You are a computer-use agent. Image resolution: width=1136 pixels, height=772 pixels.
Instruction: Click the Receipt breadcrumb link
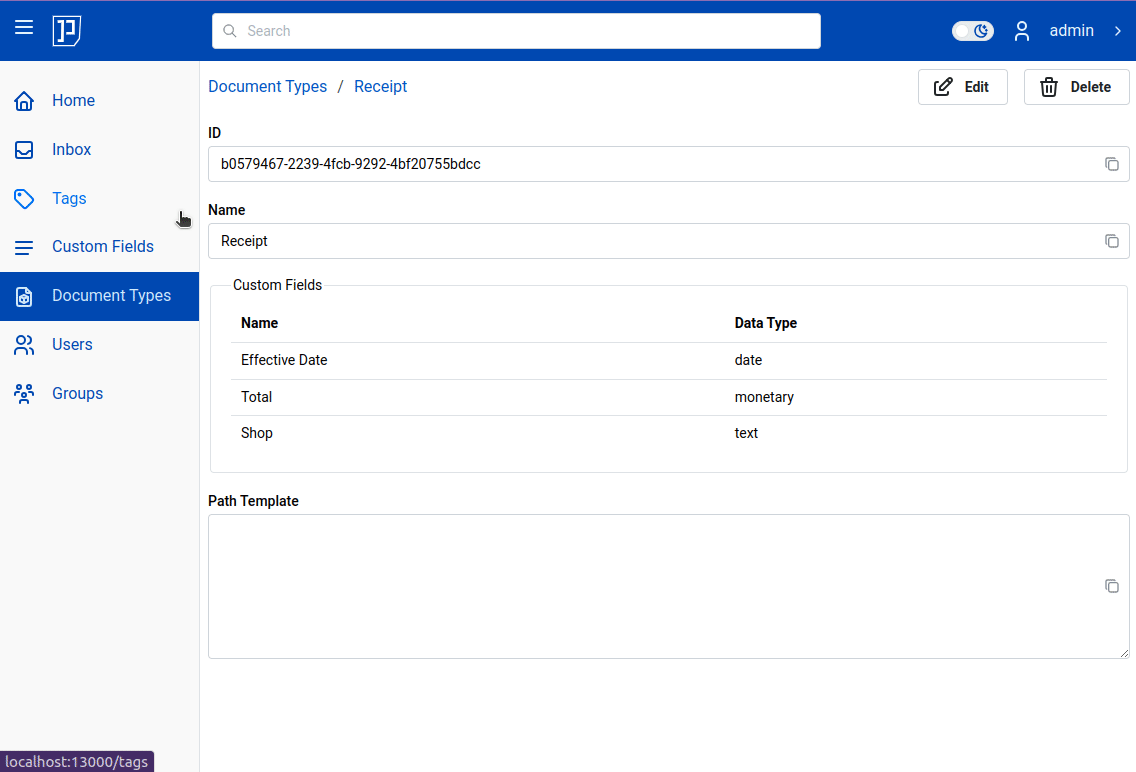(x=380, y=86)
